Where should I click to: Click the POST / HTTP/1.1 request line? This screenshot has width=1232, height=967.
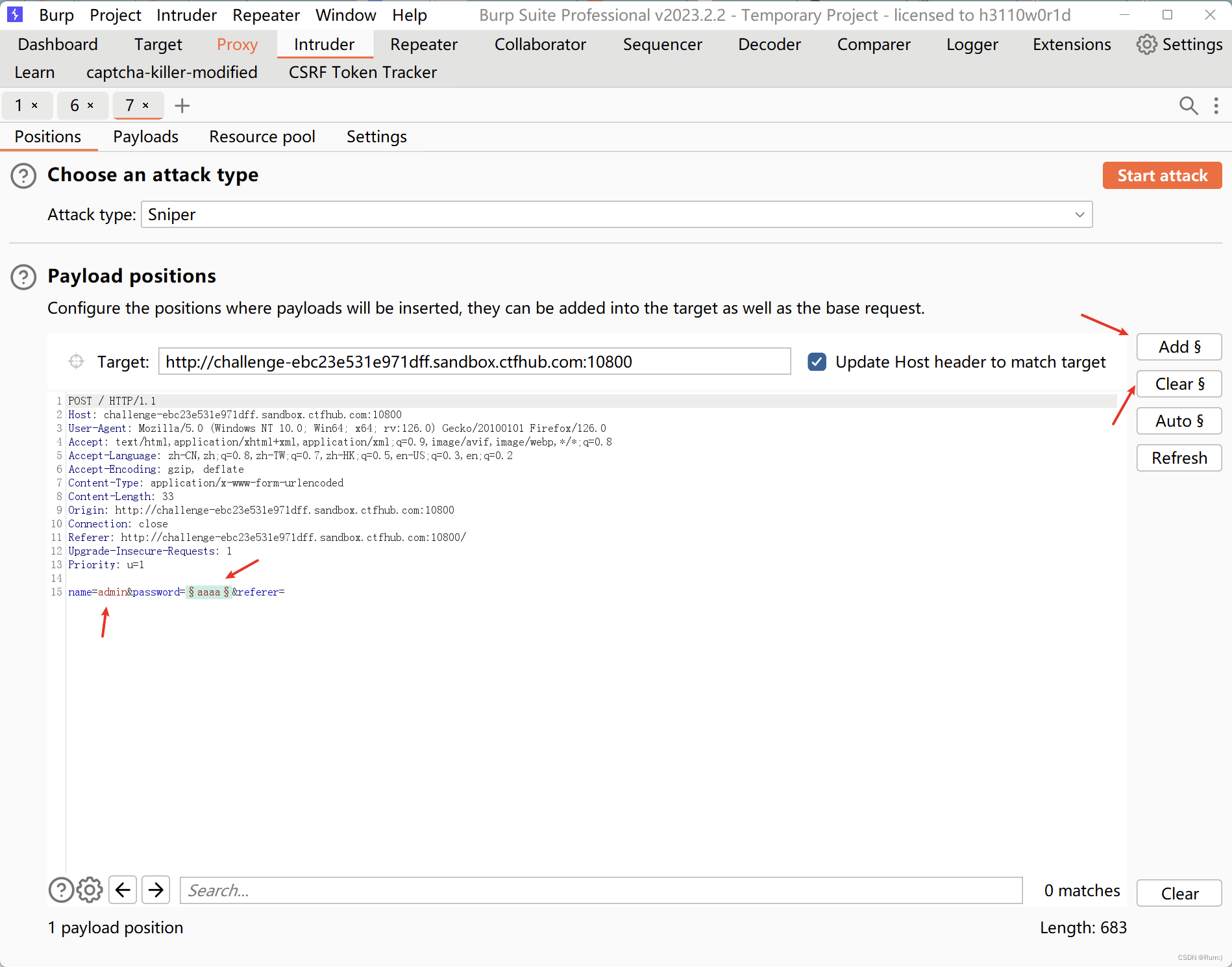click(112, 401)
